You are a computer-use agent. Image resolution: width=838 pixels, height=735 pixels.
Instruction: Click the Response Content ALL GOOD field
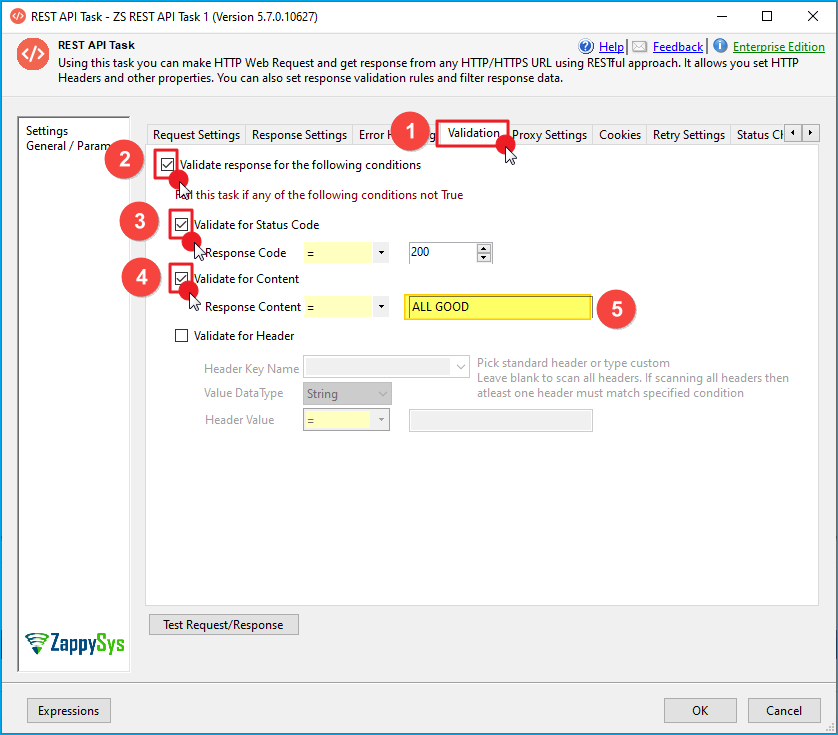[497, 307]
